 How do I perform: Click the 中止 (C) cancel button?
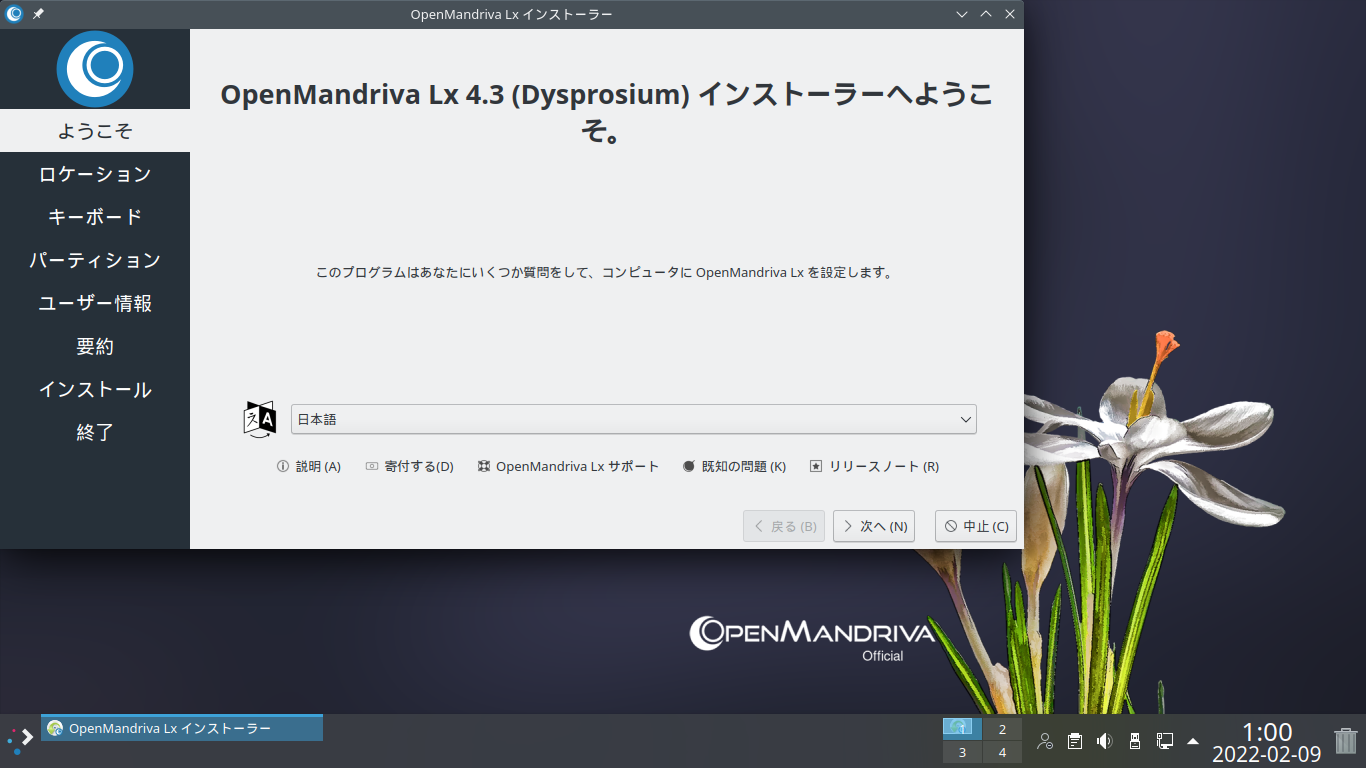(x=976, y=526)
